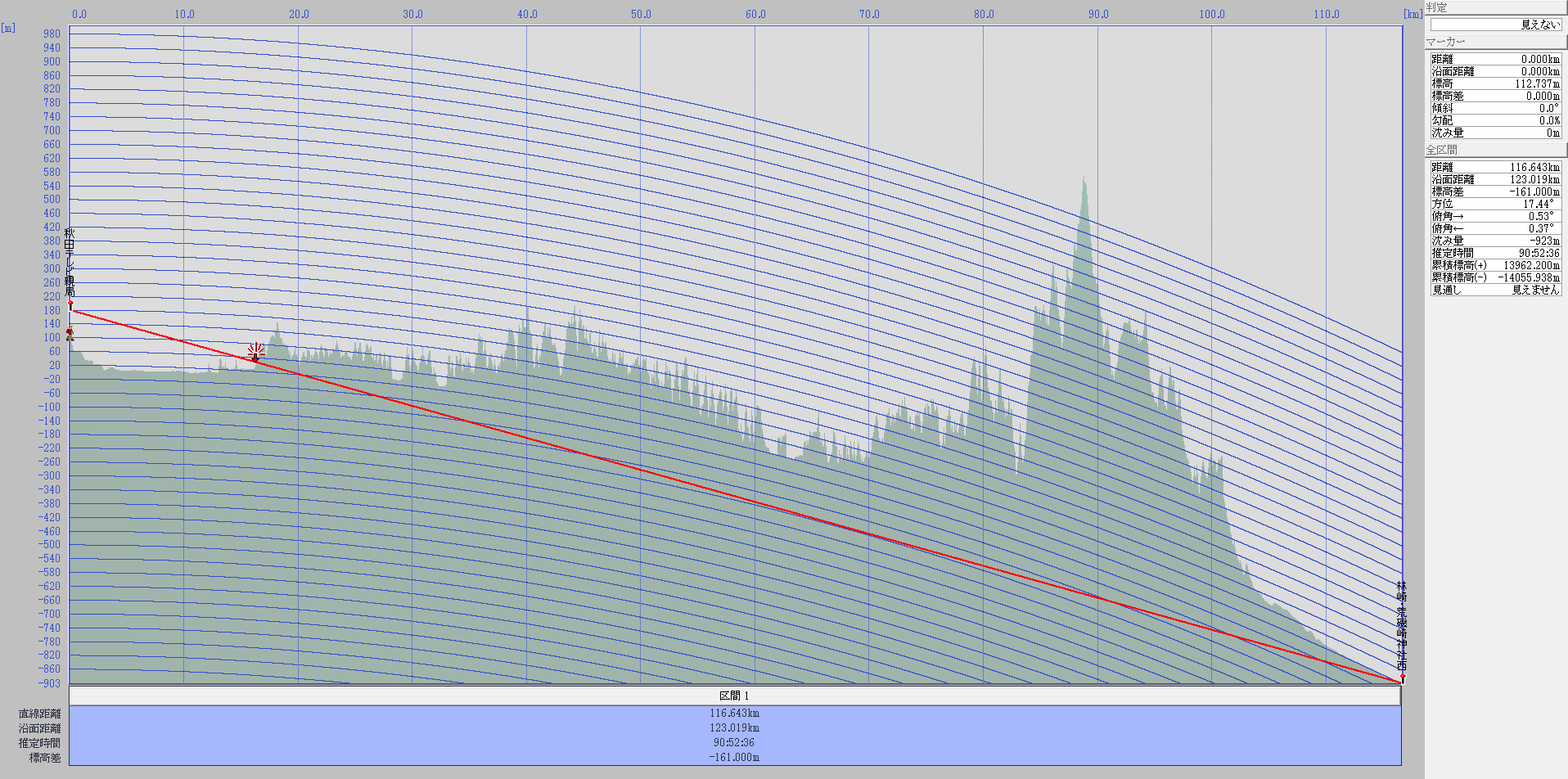The height and width of the screenshot is (779, 1568).
Task: Click the 直線距離 116.643km value in the bottom table
Action: [734, 714]
